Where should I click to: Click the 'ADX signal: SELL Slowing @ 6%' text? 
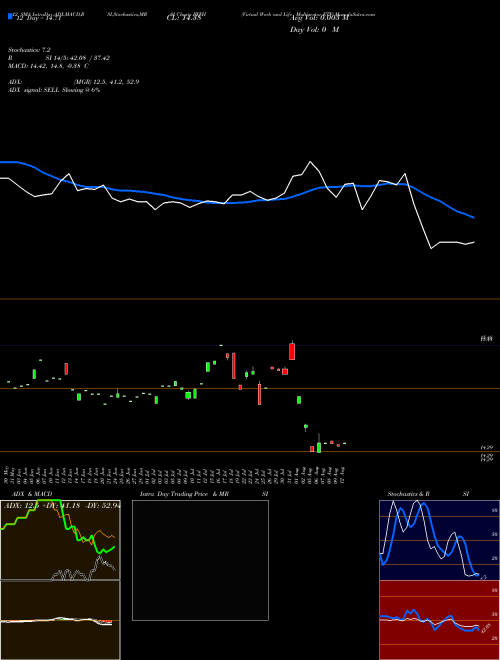[54, 90]
